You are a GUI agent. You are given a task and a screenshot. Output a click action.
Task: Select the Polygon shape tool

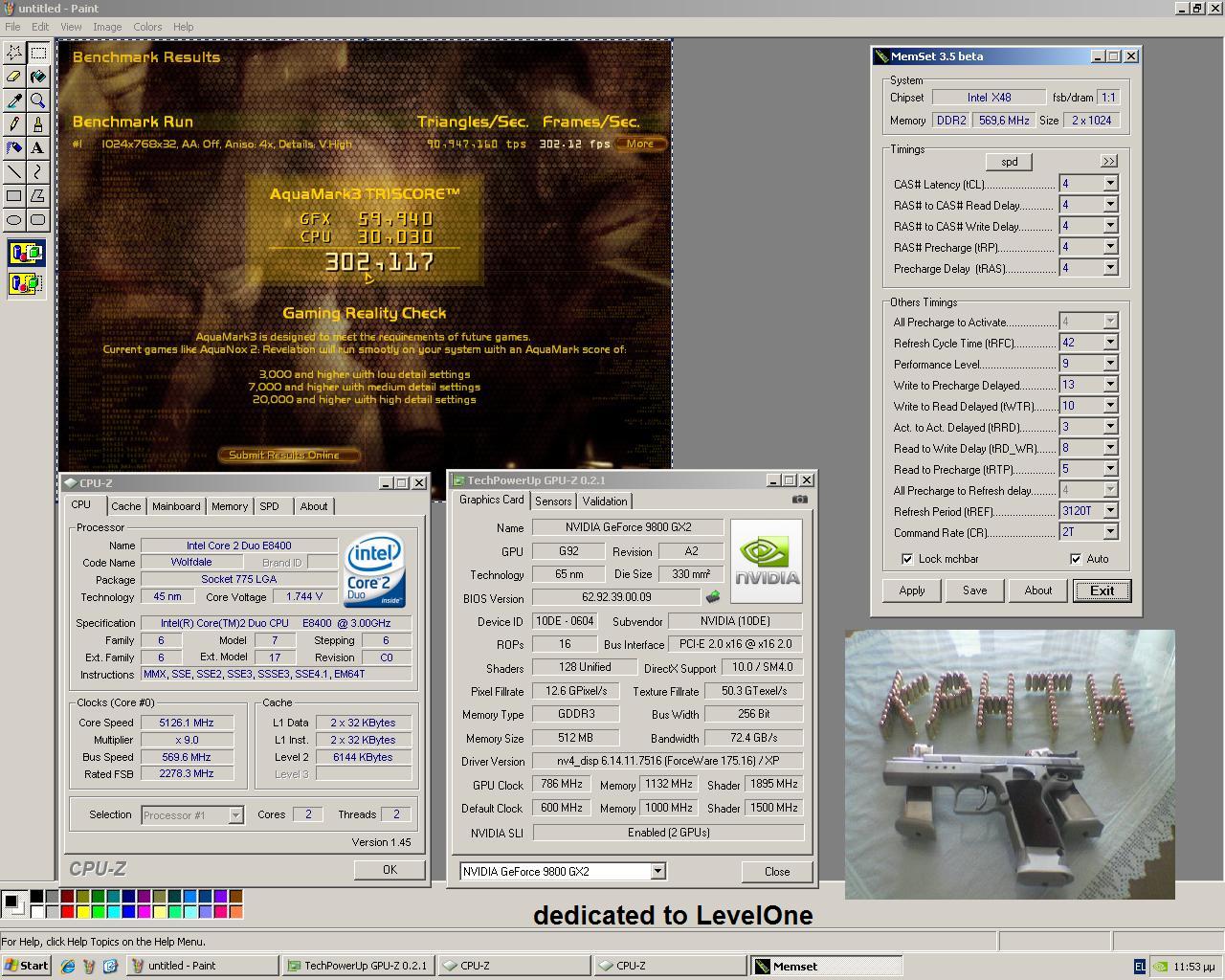tap(38, 195)
